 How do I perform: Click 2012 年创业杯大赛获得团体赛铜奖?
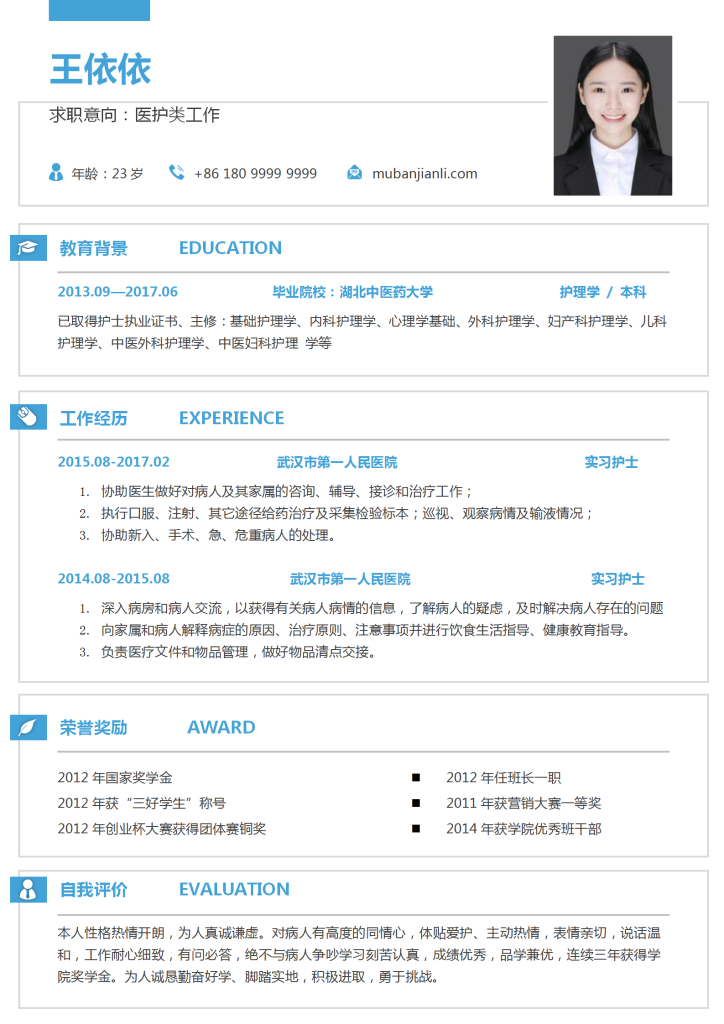point(162,829)
